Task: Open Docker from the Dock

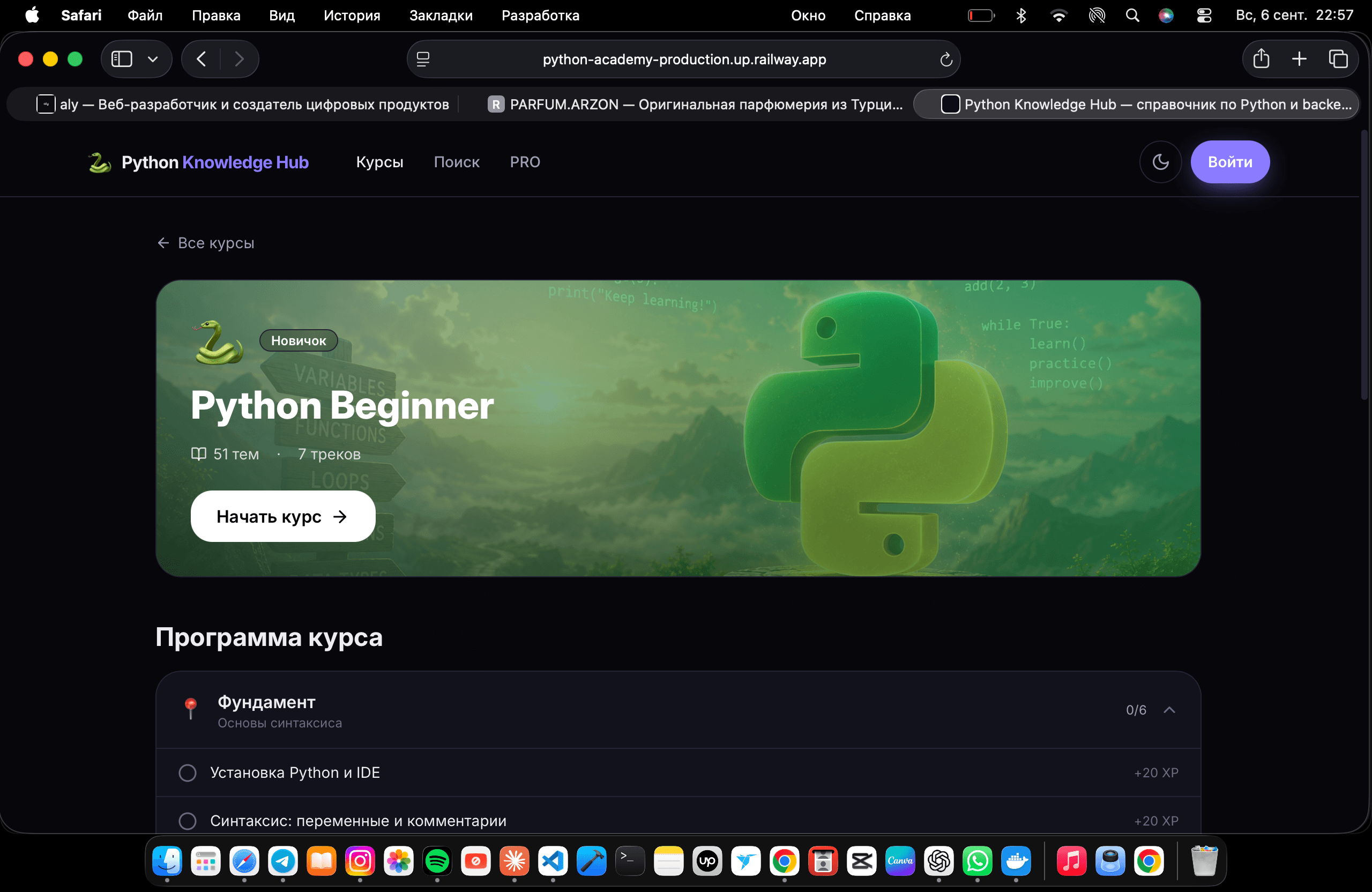Action: [1016, 861]
